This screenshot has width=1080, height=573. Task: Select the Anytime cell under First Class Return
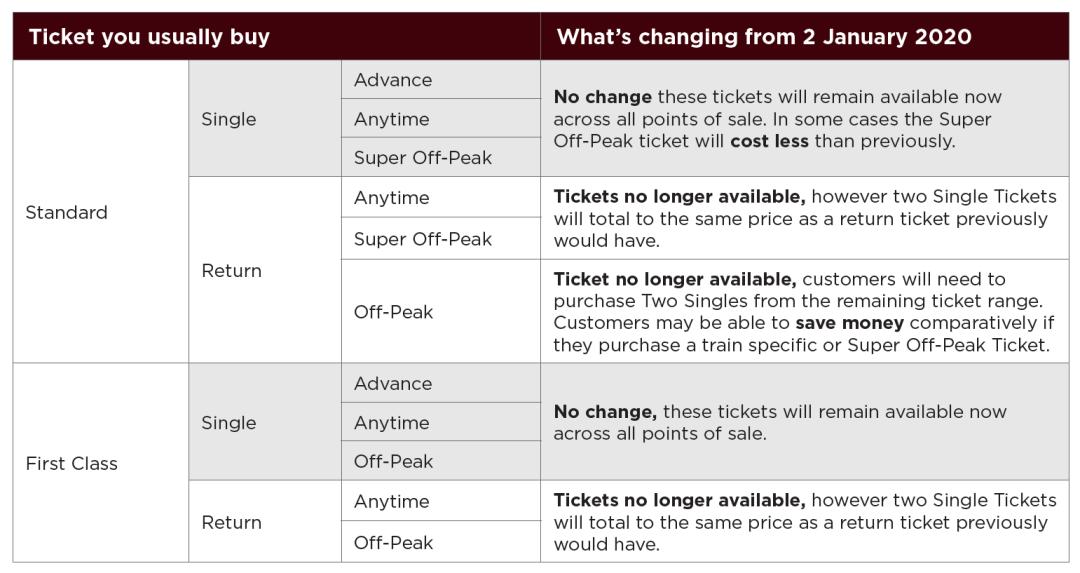391,501
